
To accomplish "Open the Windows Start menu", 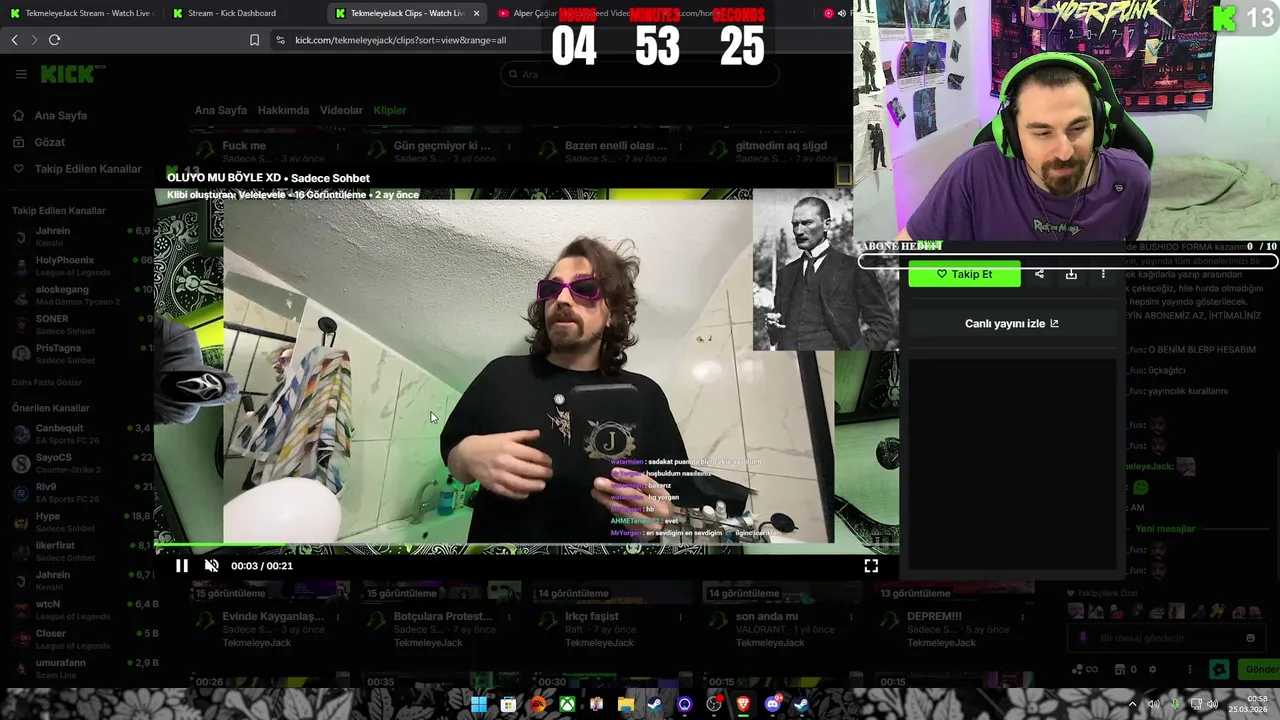I will click(479, 704).
